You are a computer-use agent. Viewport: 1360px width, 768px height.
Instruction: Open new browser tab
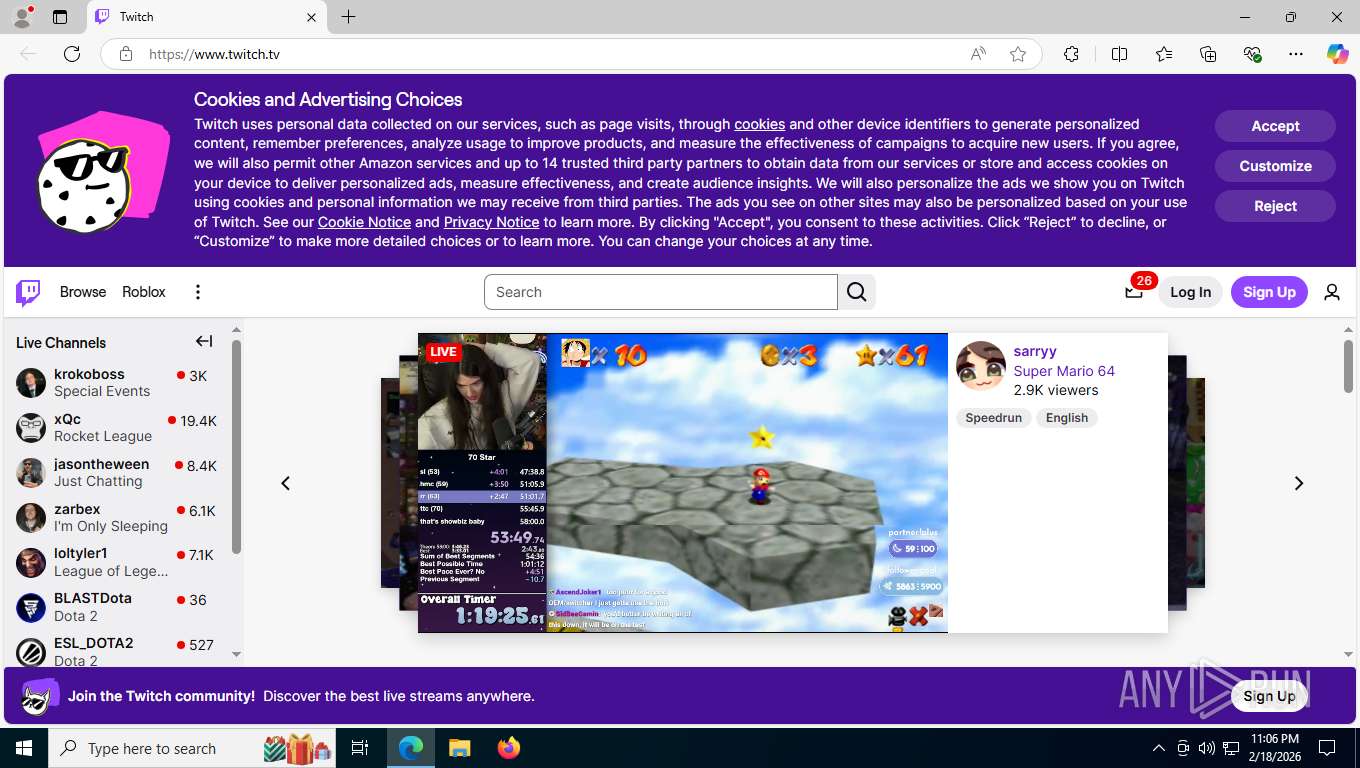coord(348,17)
